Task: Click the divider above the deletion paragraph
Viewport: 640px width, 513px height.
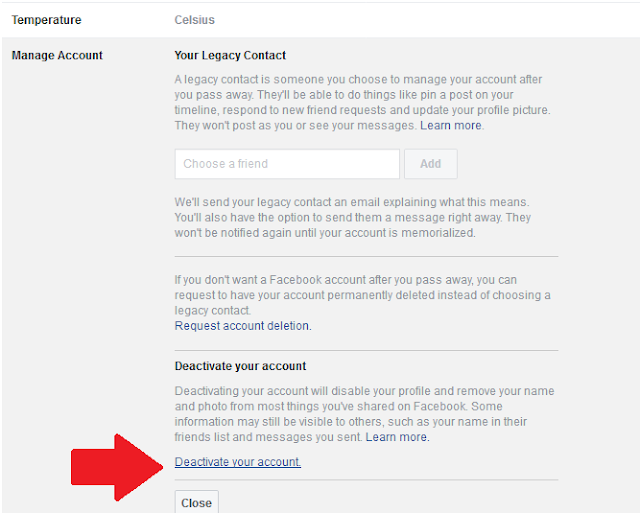Action: pos(366,257)
